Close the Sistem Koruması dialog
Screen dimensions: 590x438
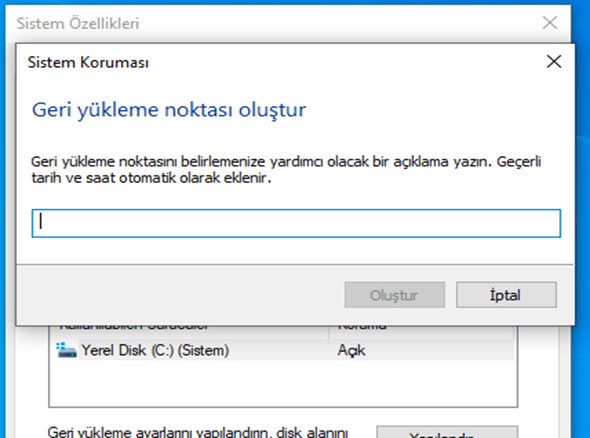[x=554, y=61]
